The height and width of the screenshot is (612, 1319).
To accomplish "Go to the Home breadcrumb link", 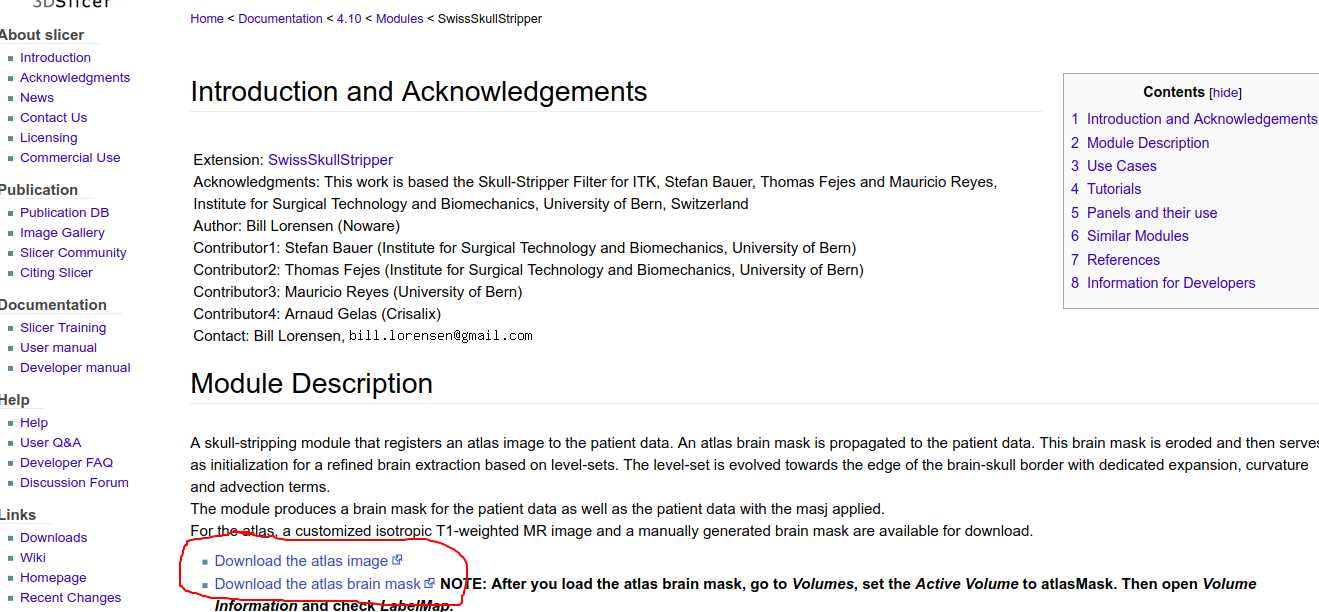I will click(x=207, y=18).
